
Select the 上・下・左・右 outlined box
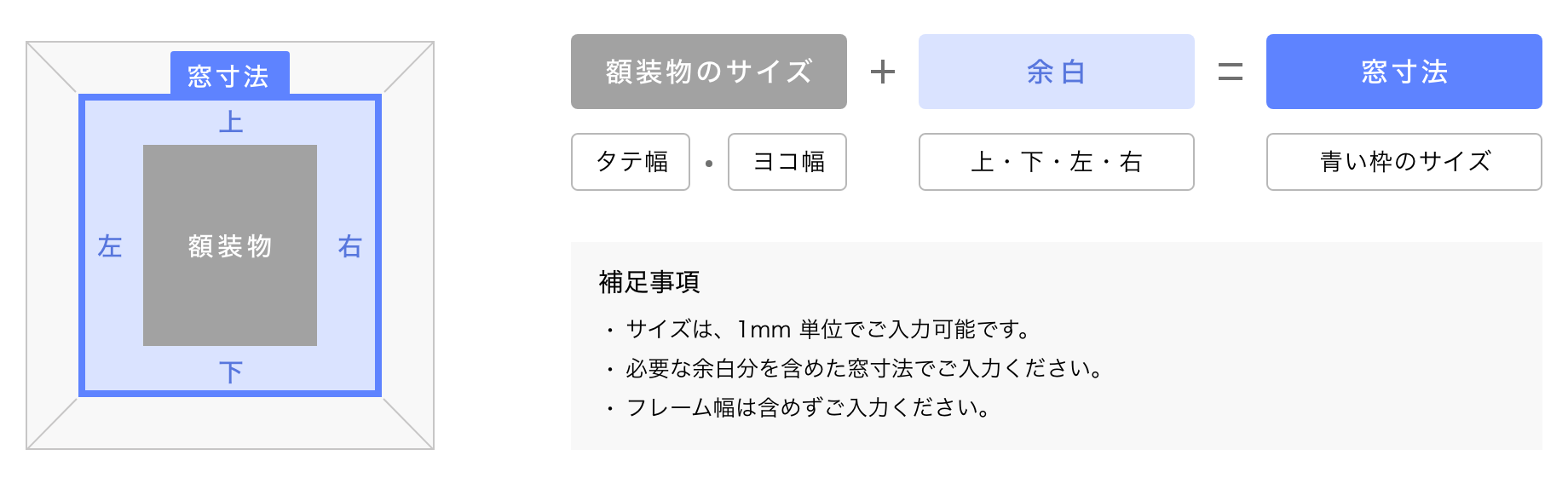click(1056, 162)
